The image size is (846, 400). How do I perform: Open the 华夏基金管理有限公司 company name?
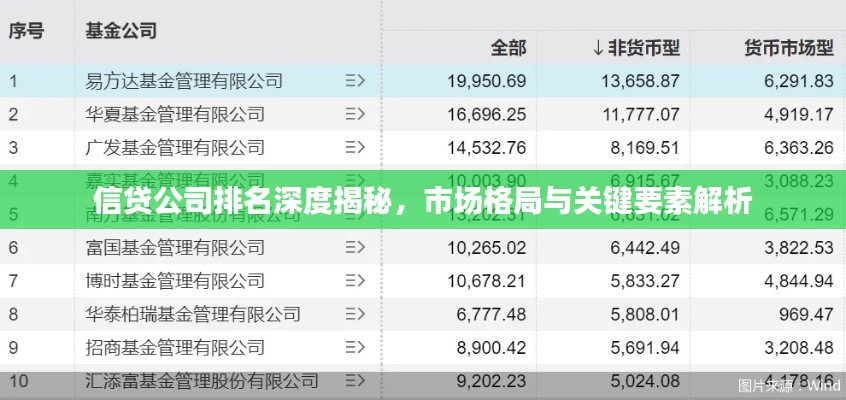(175, 114)
